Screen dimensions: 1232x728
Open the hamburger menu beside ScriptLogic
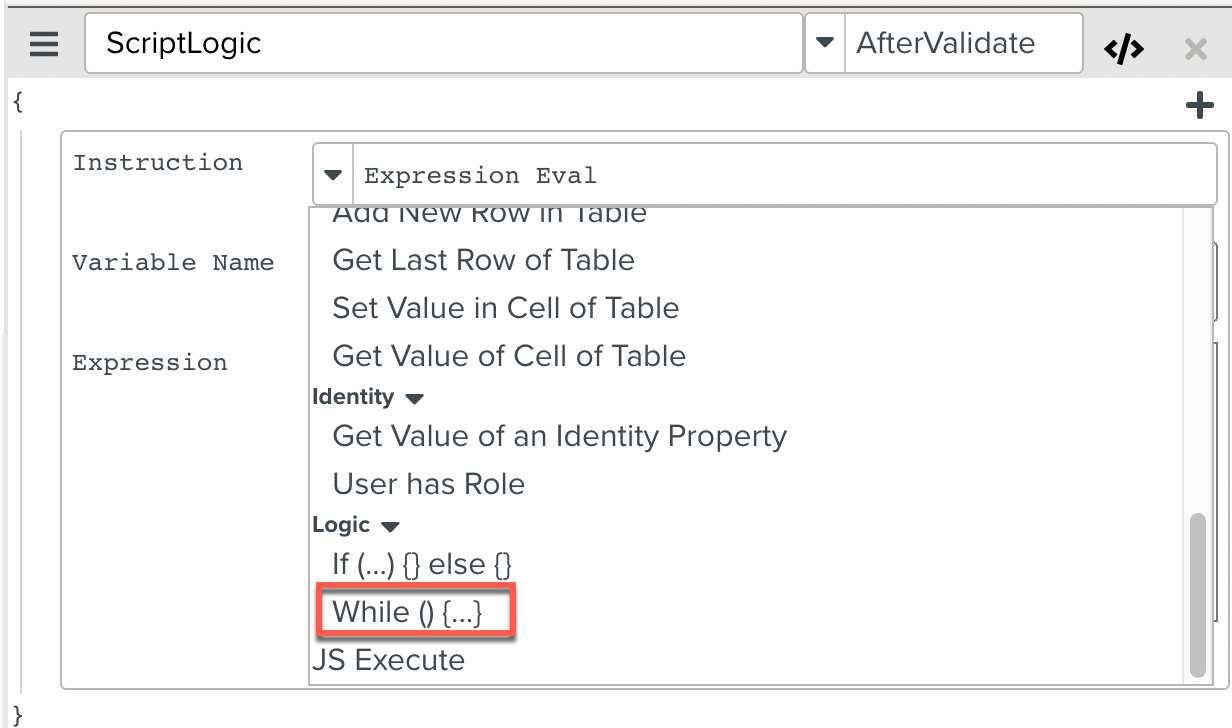[x=44, y=44]
